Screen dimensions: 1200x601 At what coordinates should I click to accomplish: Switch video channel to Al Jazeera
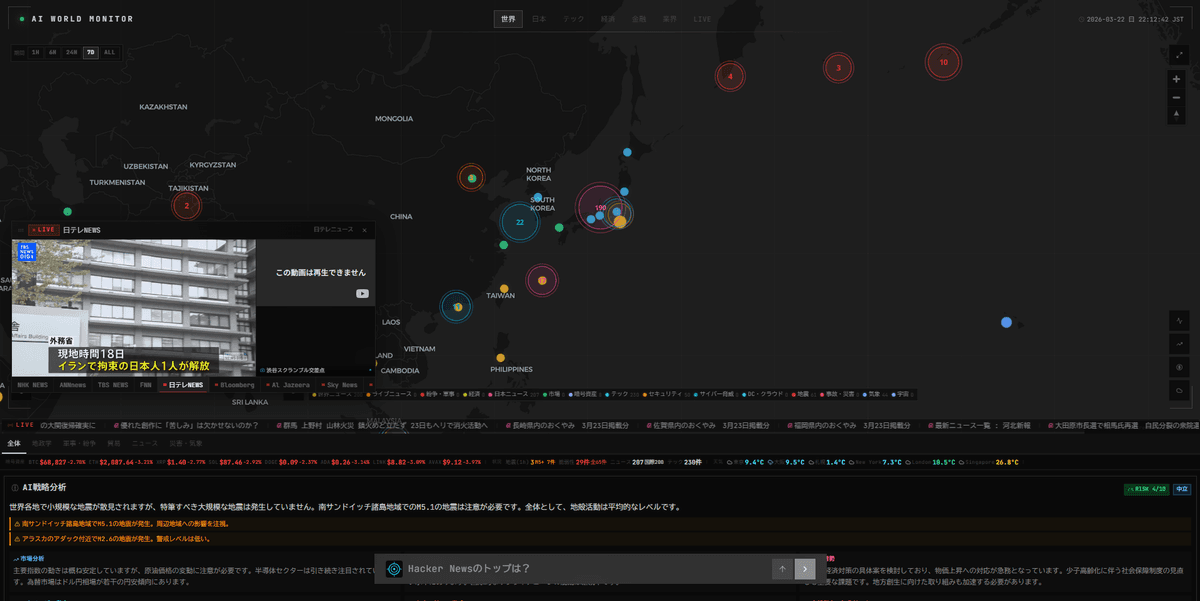[x=286, y=385]
